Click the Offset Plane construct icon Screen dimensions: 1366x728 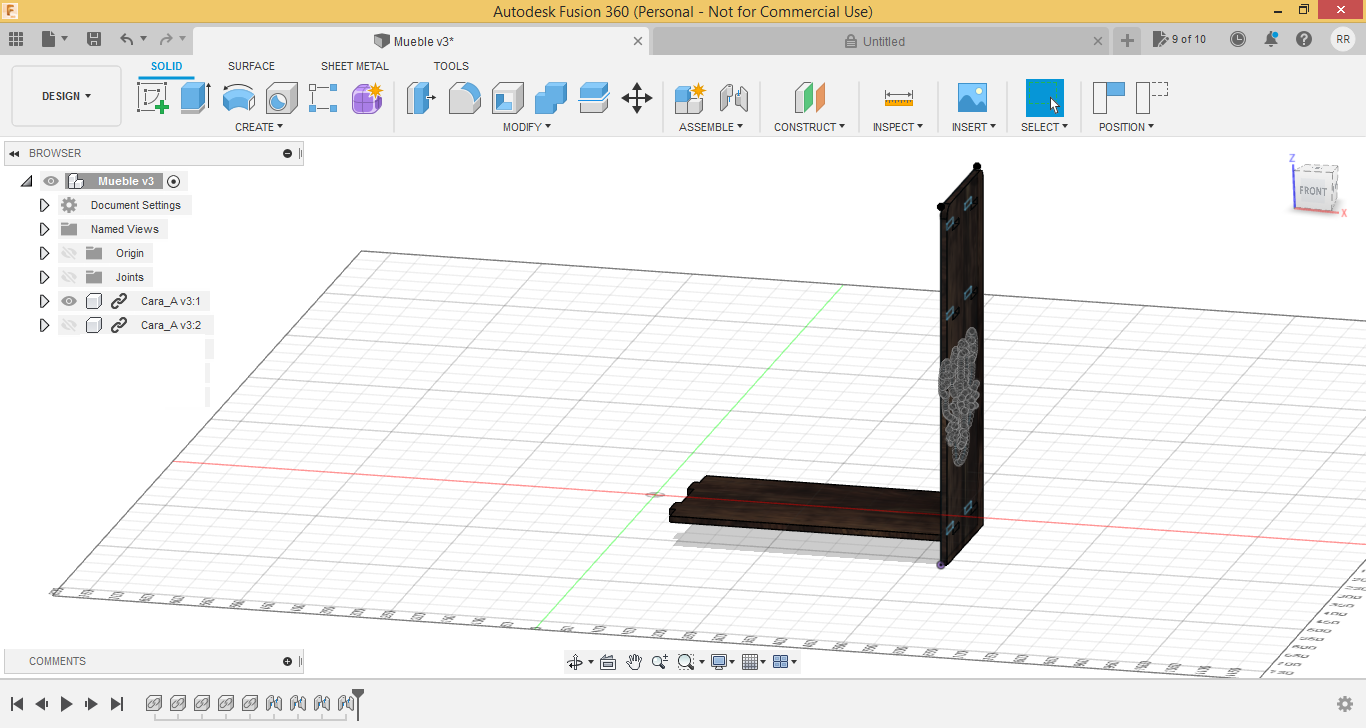coord(810,98)
